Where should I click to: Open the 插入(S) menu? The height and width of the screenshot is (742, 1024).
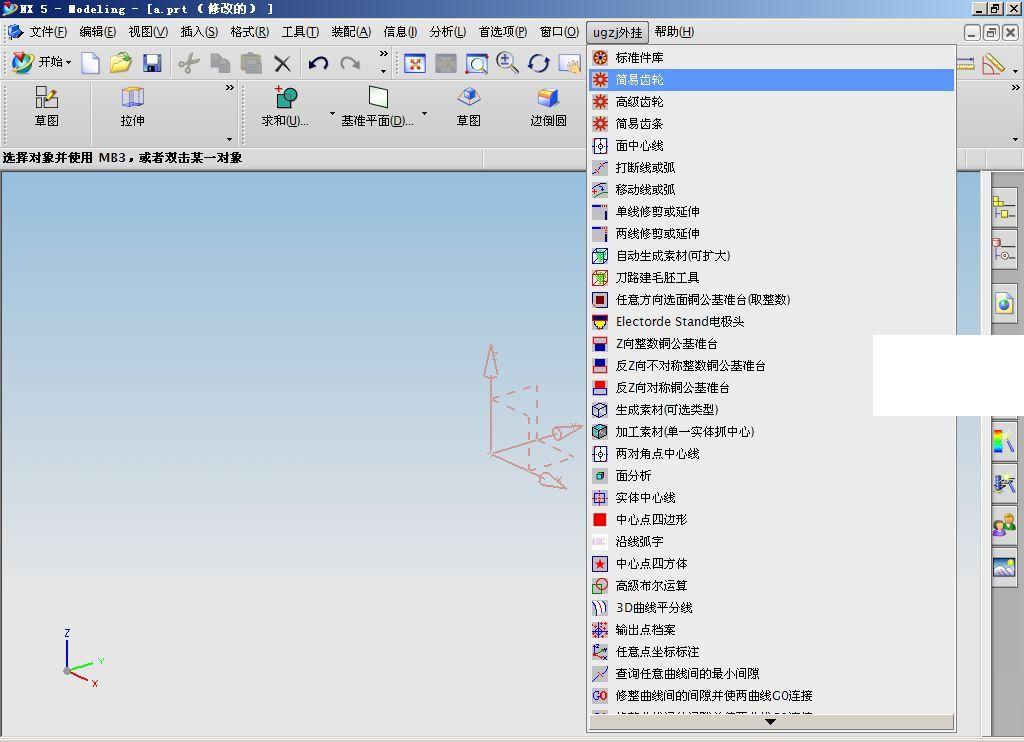coord(199,32)
